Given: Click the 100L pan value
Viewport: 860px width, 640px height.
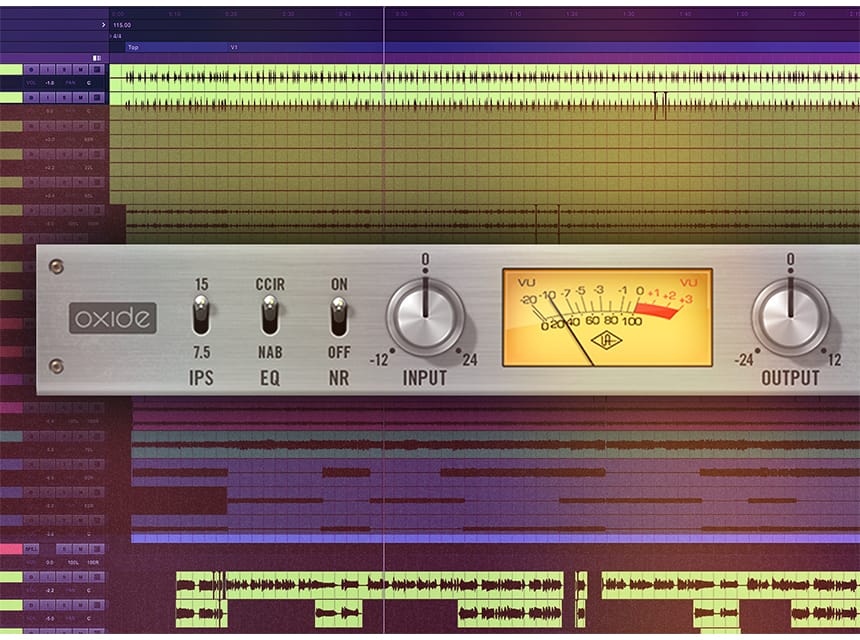Looking at the screenshot, I should (72, 562).
